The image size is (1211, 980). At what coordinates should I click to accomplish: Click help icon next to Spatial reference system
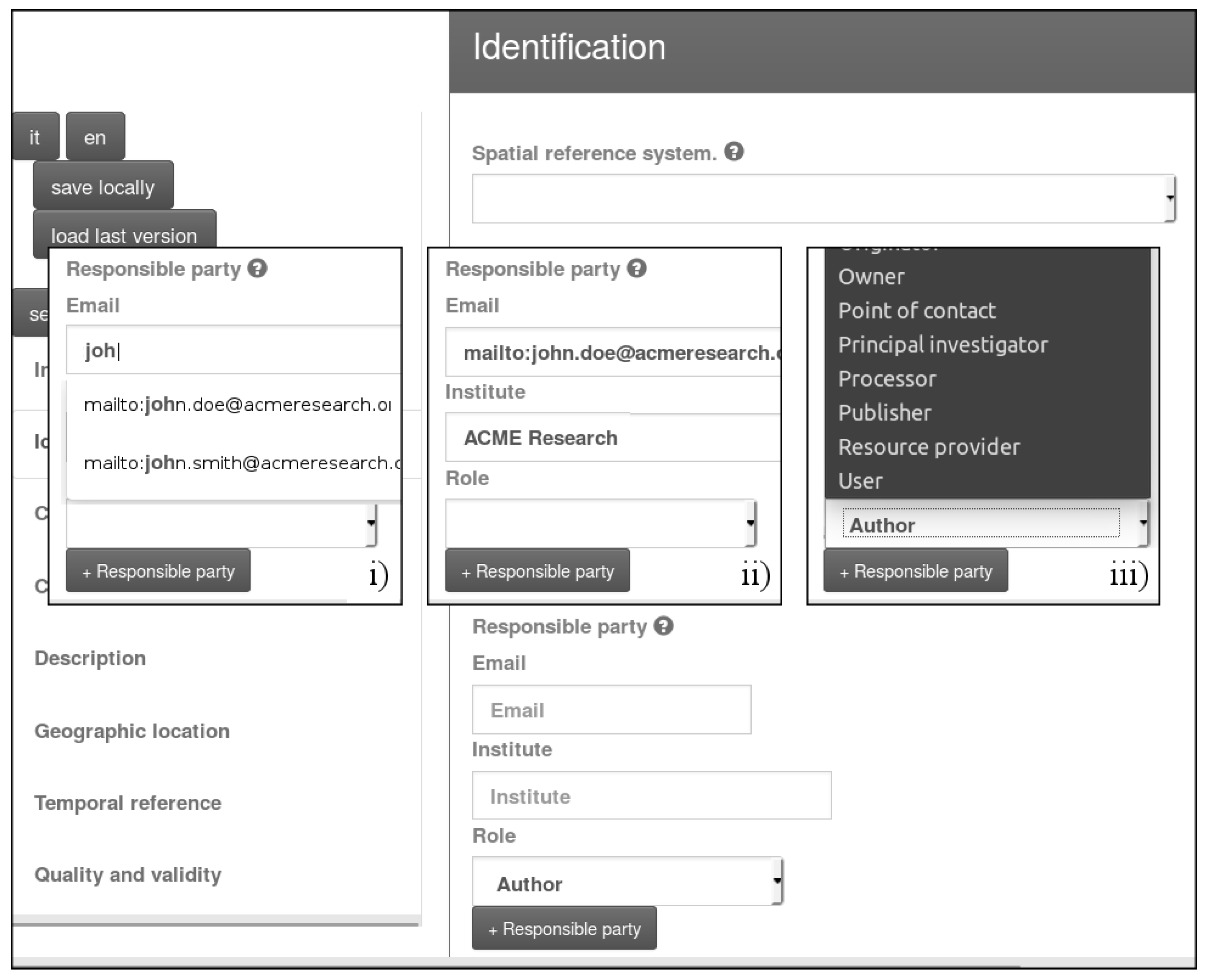click(734, 152)
